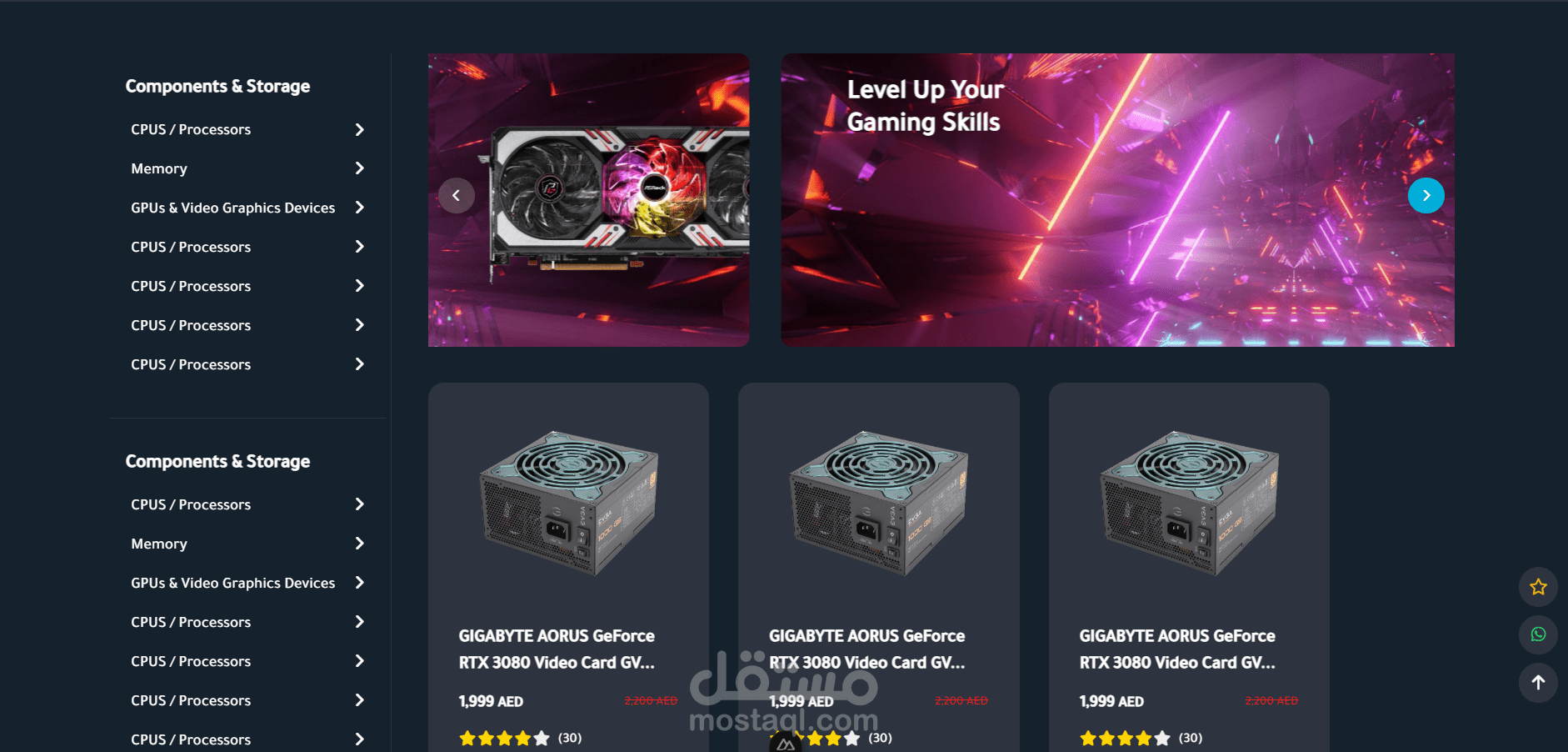Go to previous banner slide arrow

pos(457,196)
